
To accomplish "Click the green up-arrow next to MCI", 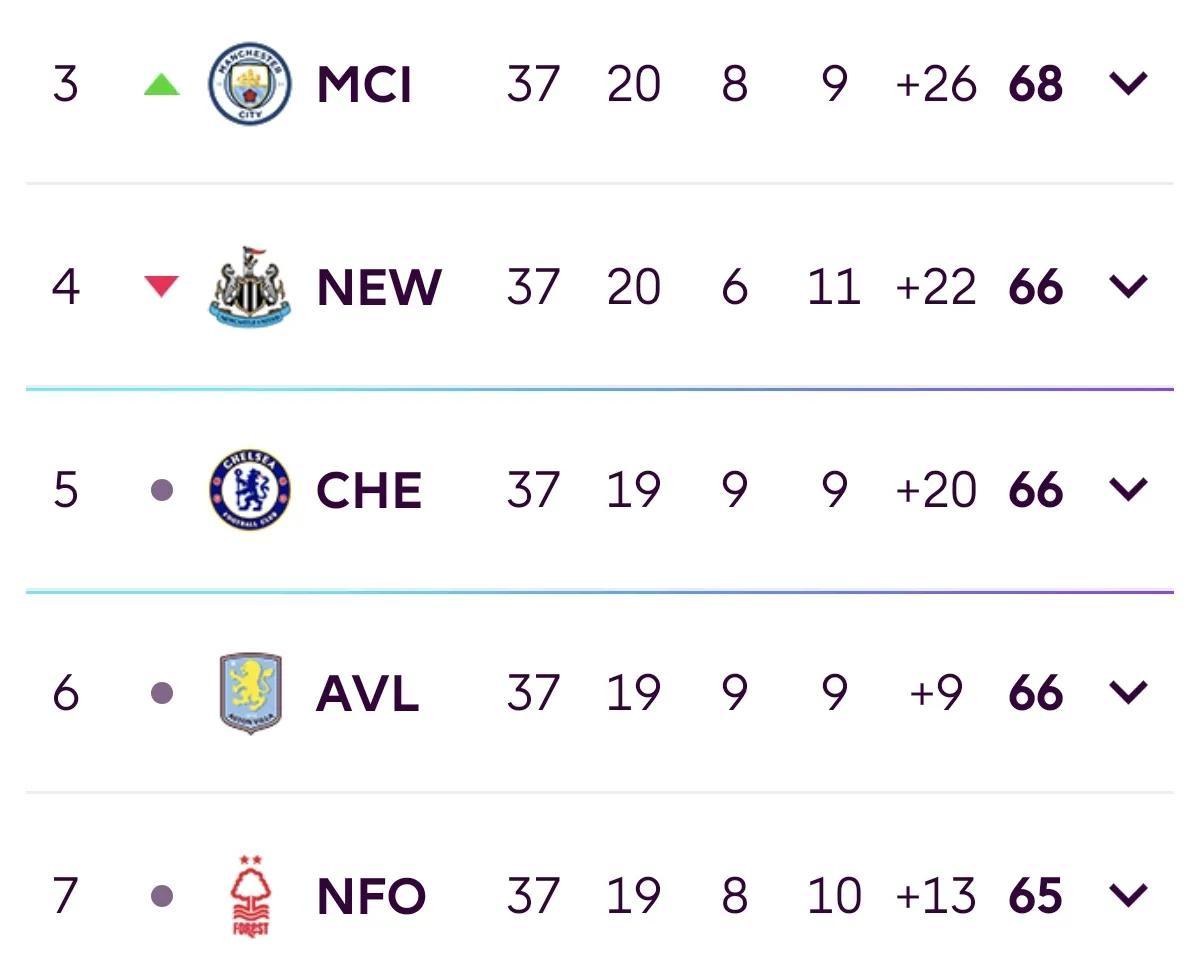I will pyautogui.click(x=162, y=85).
